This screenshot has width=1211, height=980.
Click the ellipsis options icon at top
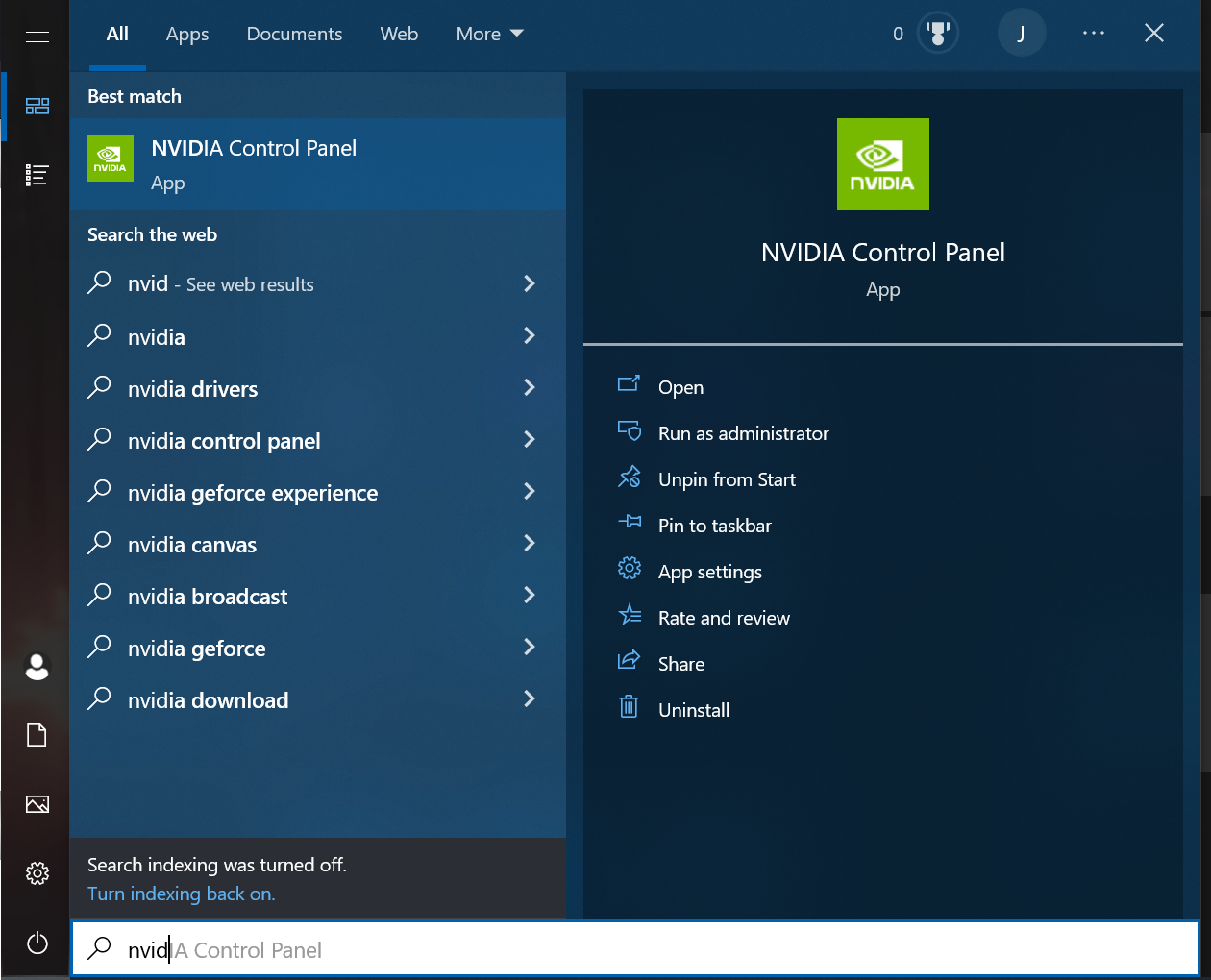pos(1094,32)
